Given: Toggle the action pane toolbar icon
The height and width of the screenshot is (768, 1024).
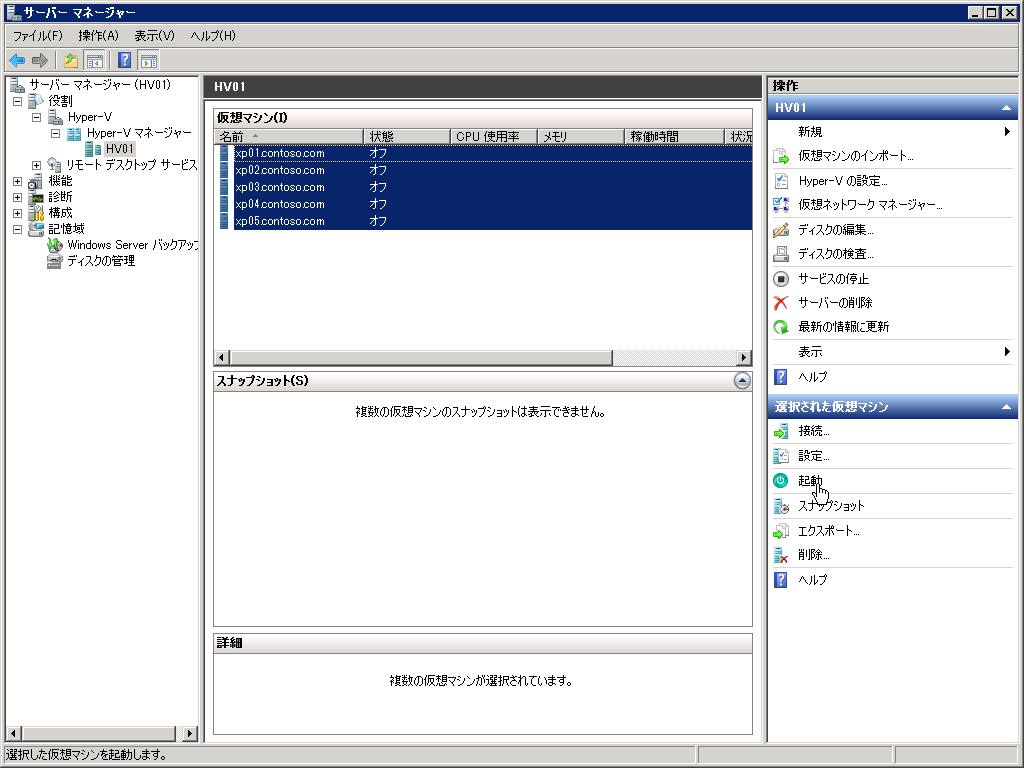Looking at the screenshot, I should (149, 61).
